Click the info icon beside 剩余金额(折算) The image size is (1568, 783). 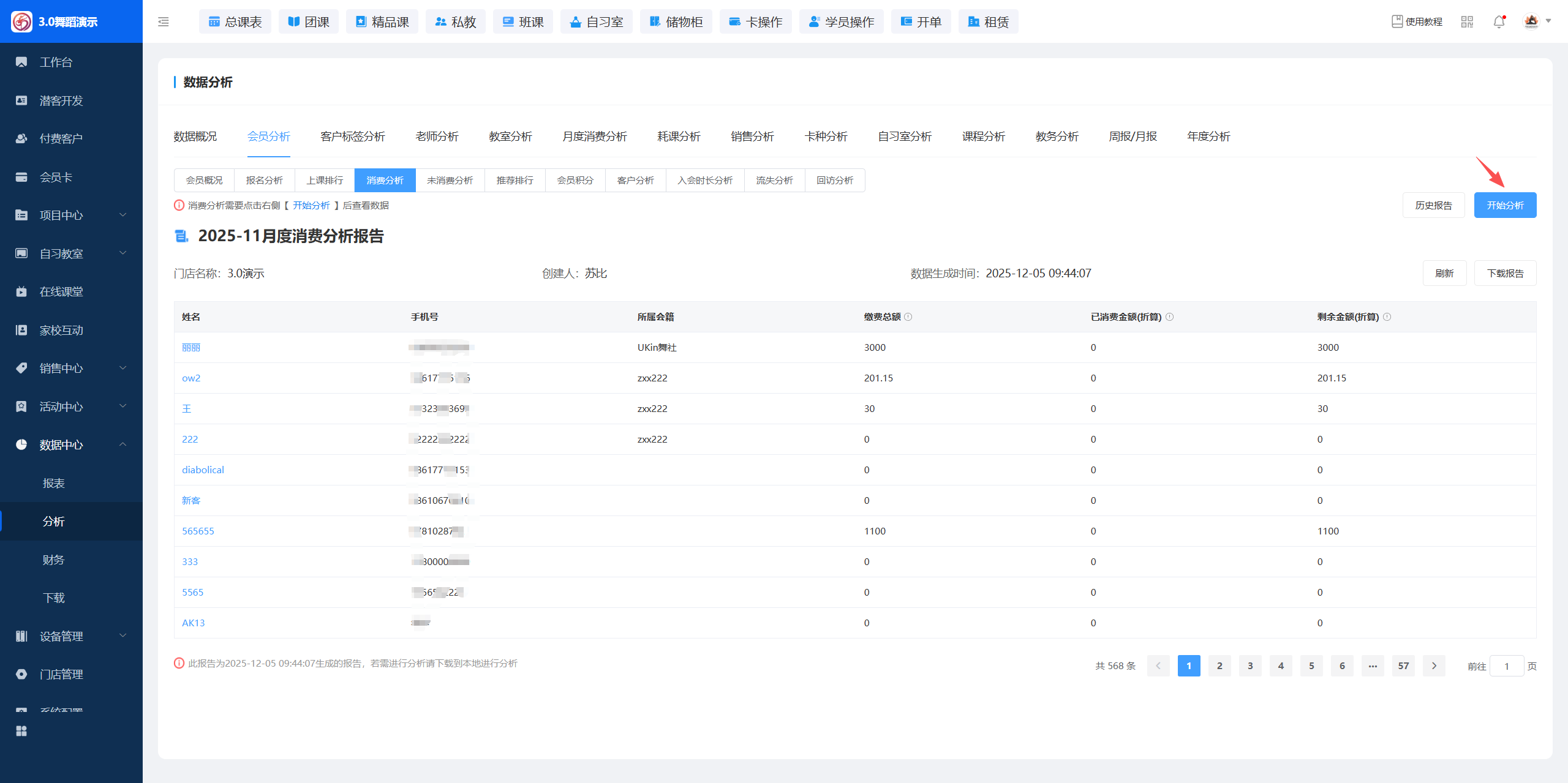coord(1387,317)
